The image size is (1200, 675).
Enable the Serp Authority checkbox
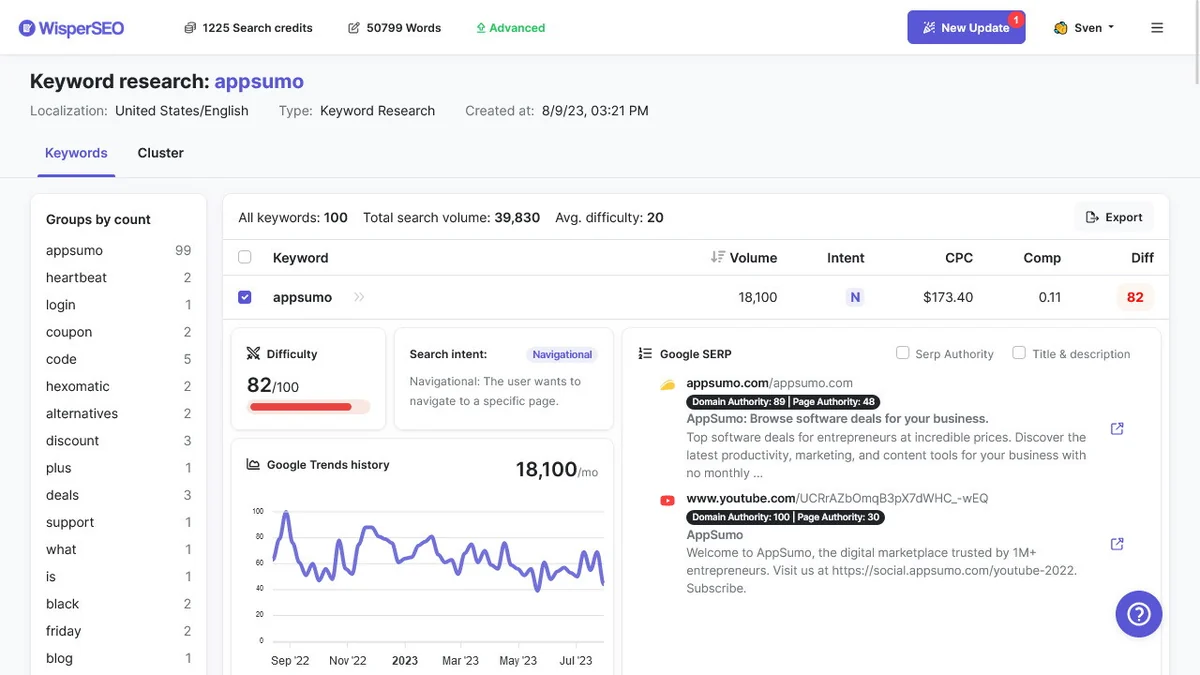903,353
